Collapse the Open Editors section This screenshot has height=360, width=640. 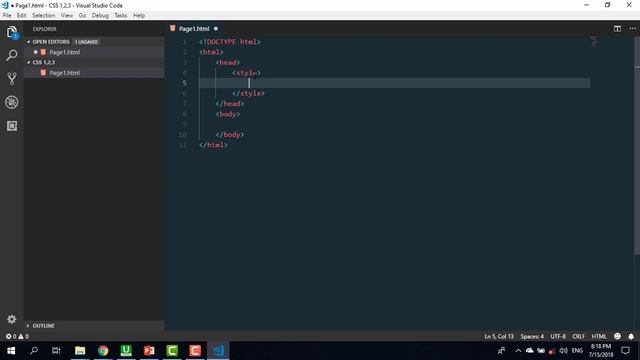pyautogui.click(x=29, y=42)
